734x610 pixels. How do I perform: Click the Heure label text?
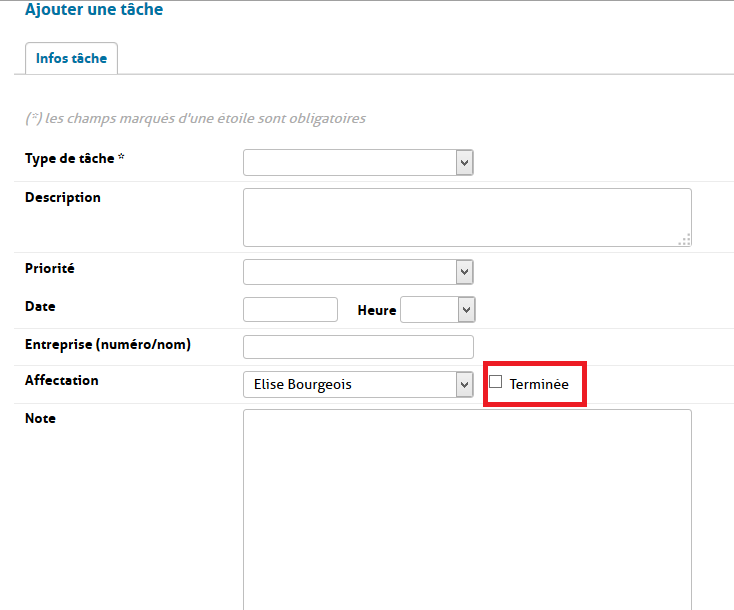tap(377, 311)
